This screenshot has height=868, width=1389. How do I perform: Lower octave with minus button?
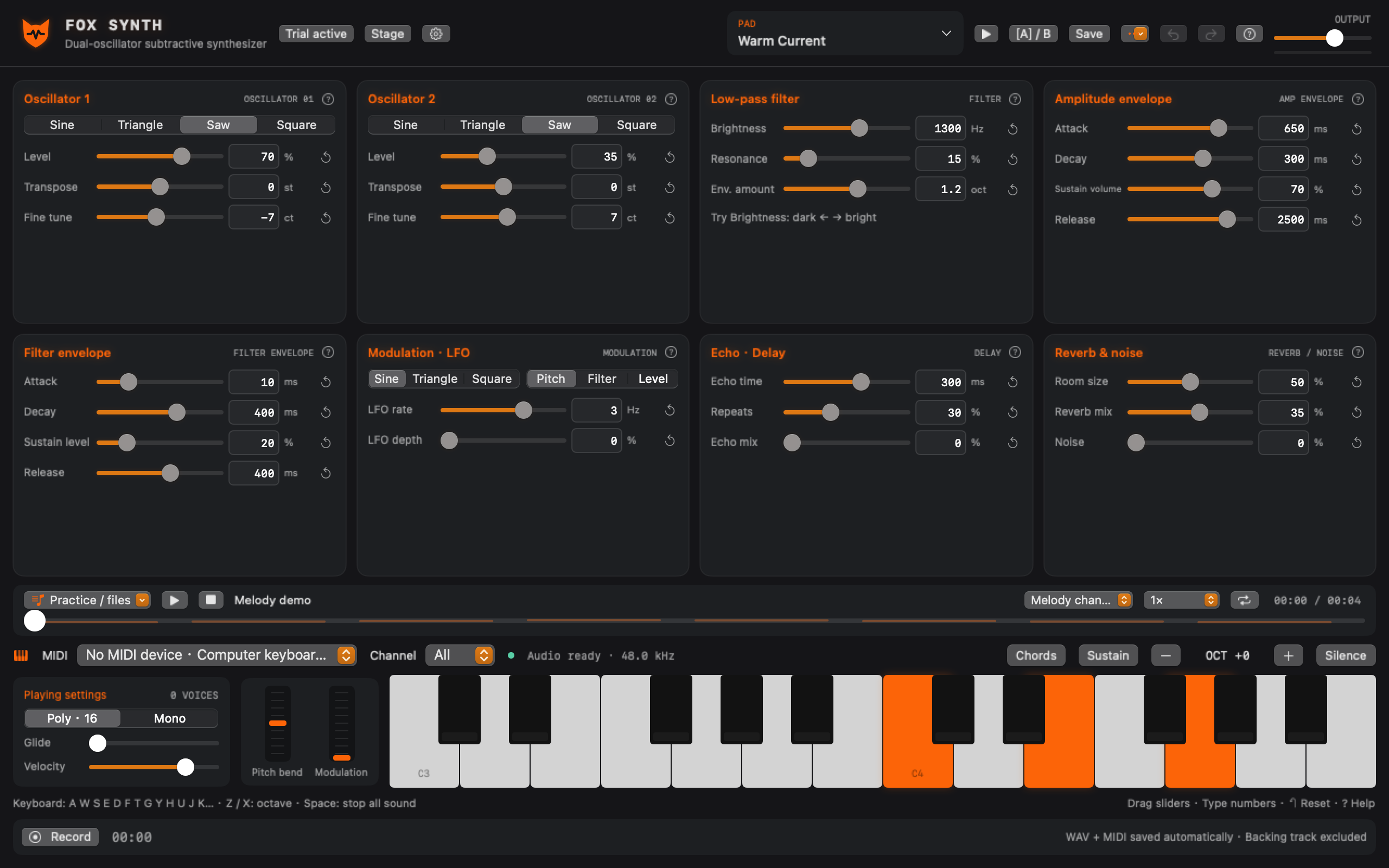[x=1165, y=655]
